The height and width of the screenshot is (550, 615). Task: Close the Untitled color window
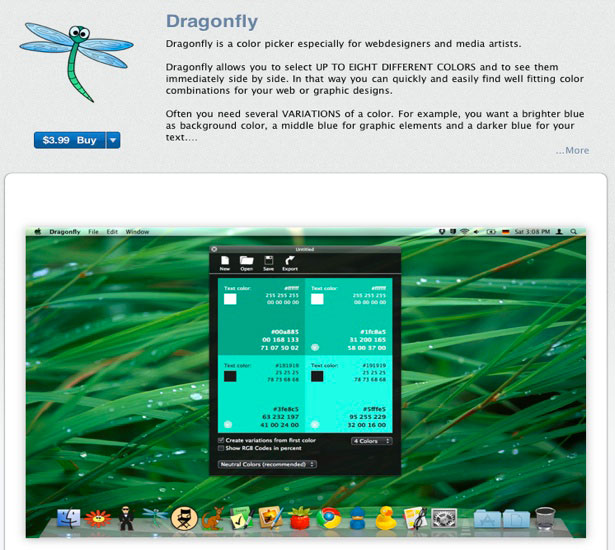coord(214,249)
